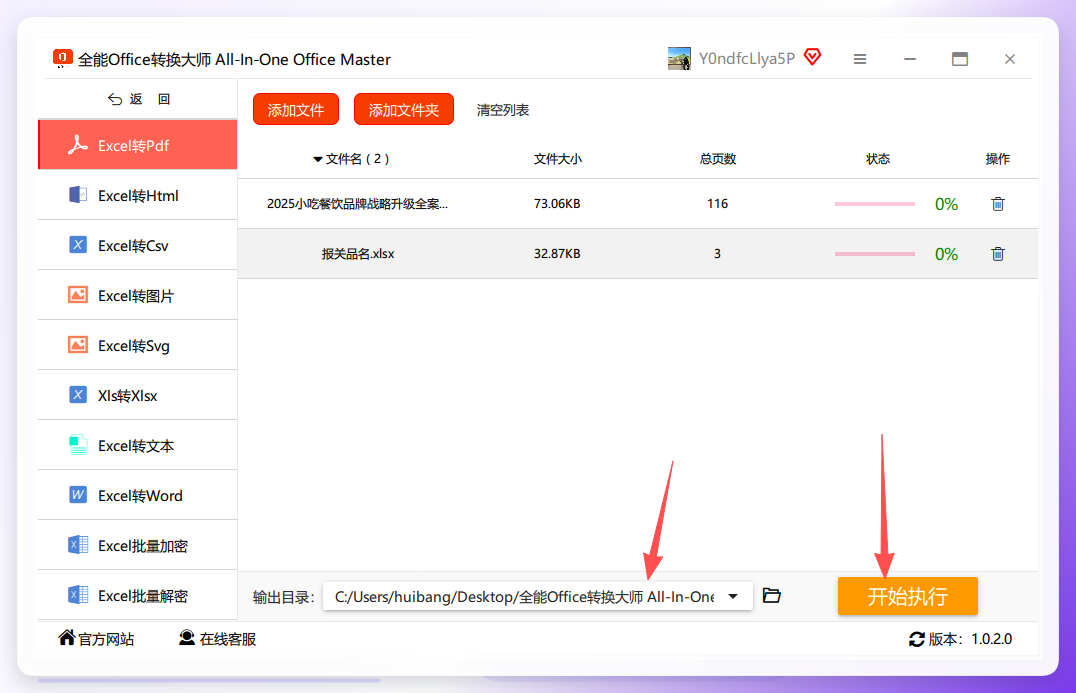Screen dimensions: 1076x693
Task: Switch to Excel转文本 label
Action: click(136, 446)
